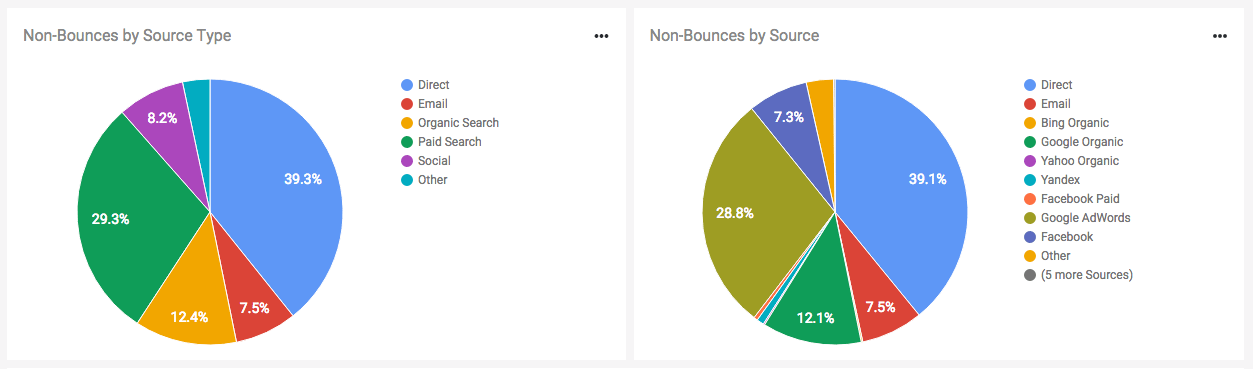Open the Non-Bounces by Source options menu
1253x369 pixels.
coord(1220,36)
